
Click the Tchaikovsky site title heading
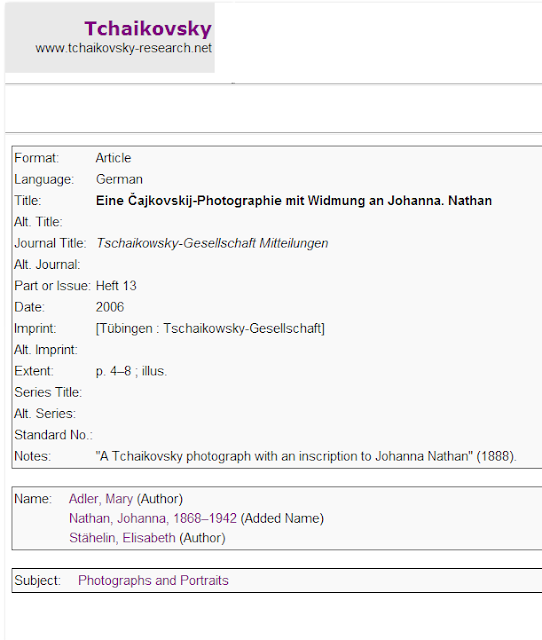(148, 29)
